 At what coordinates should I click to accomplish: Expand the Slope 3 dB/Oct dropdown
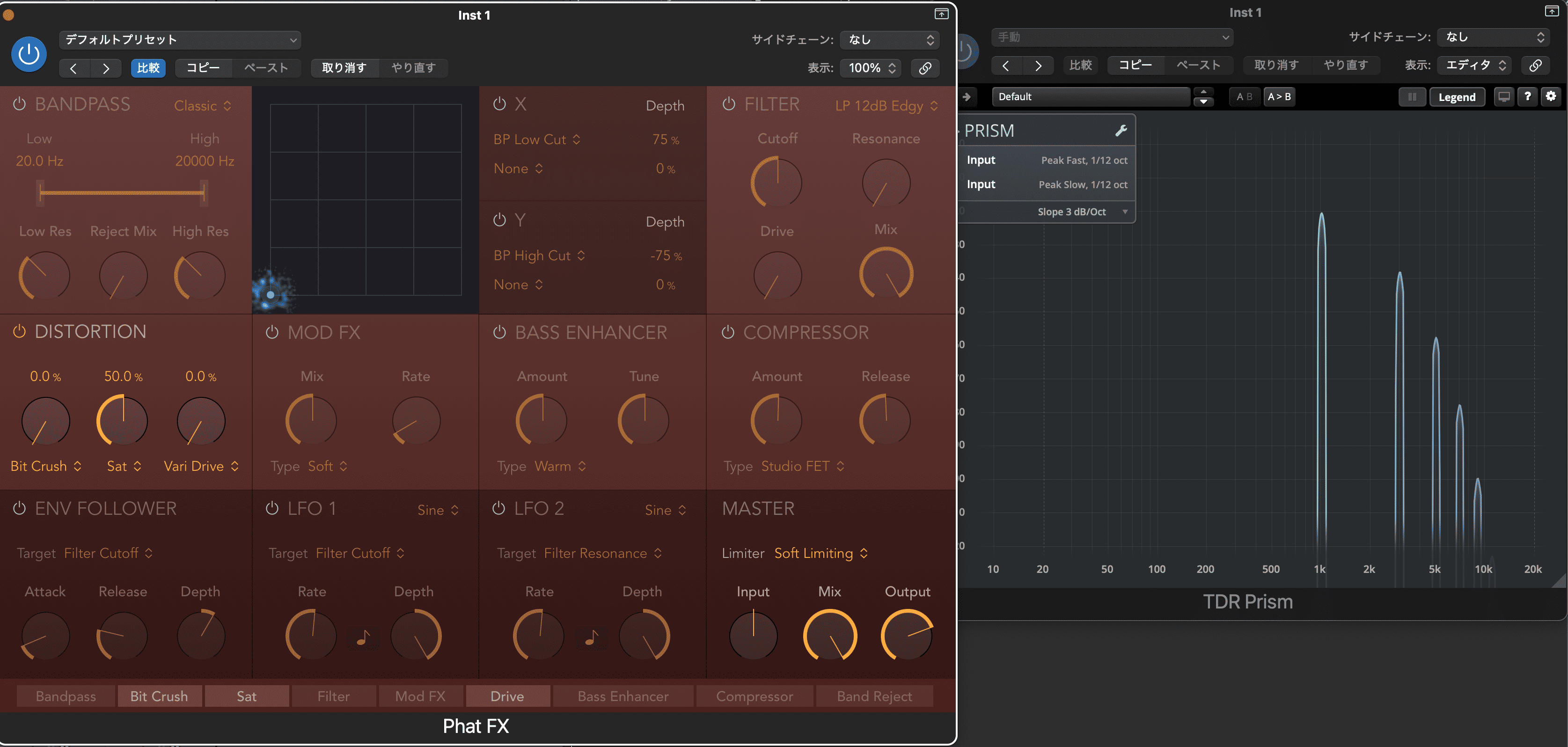(x=1082, y=212)
